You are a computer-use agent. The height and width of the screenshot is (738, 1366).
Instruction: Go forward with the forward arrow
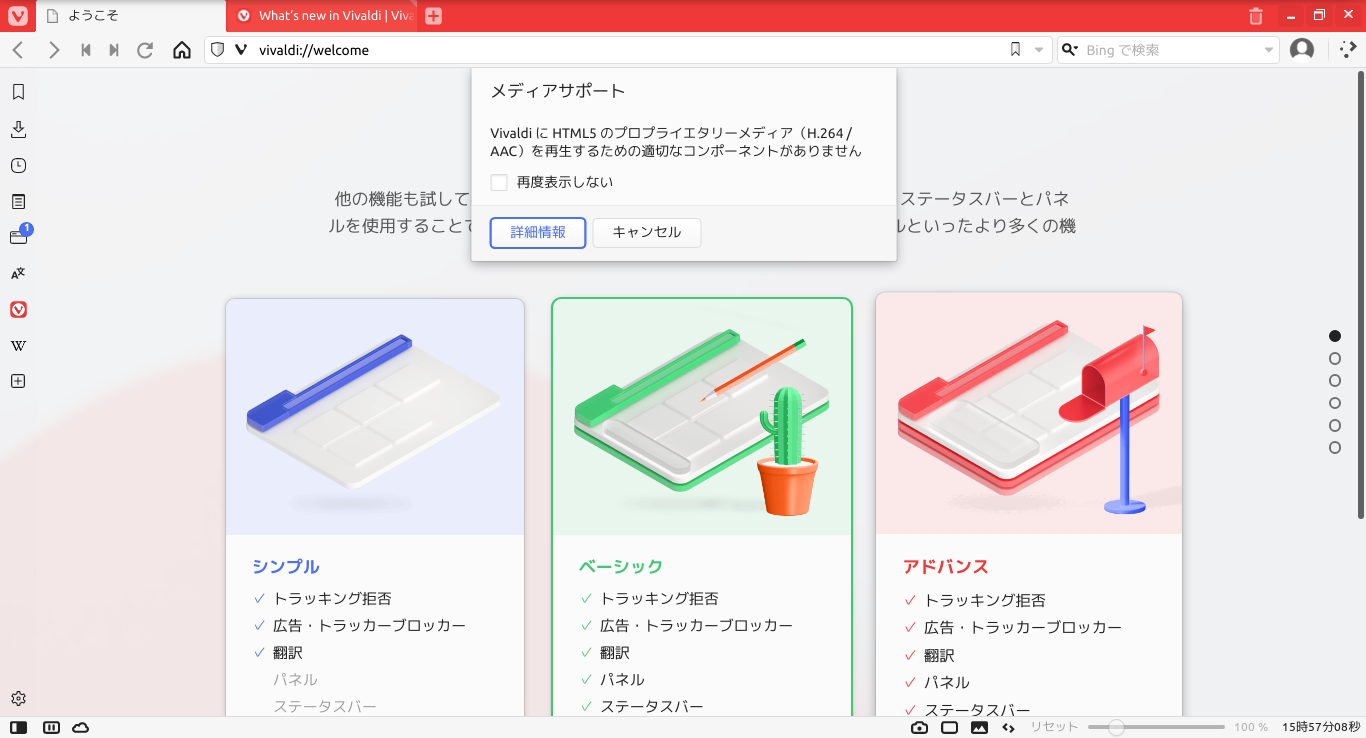click(x=54, y=50)
